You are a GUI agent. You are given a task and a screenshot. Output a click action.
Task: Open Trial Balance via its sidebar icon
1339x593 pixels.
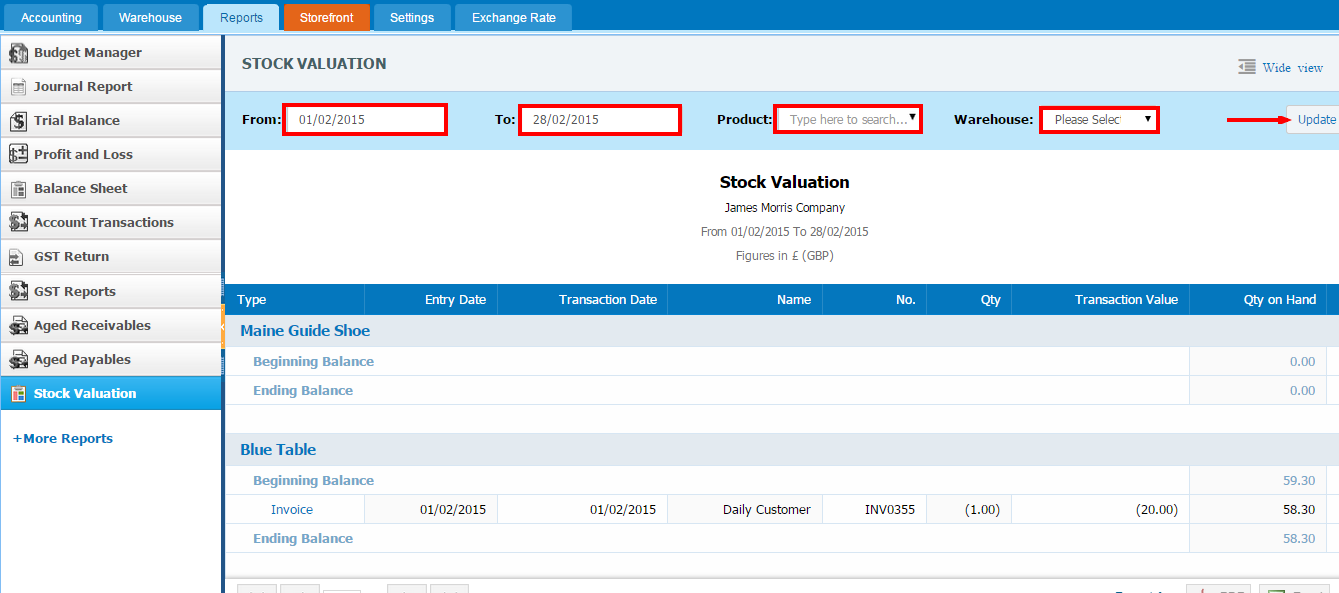point(18,121)
